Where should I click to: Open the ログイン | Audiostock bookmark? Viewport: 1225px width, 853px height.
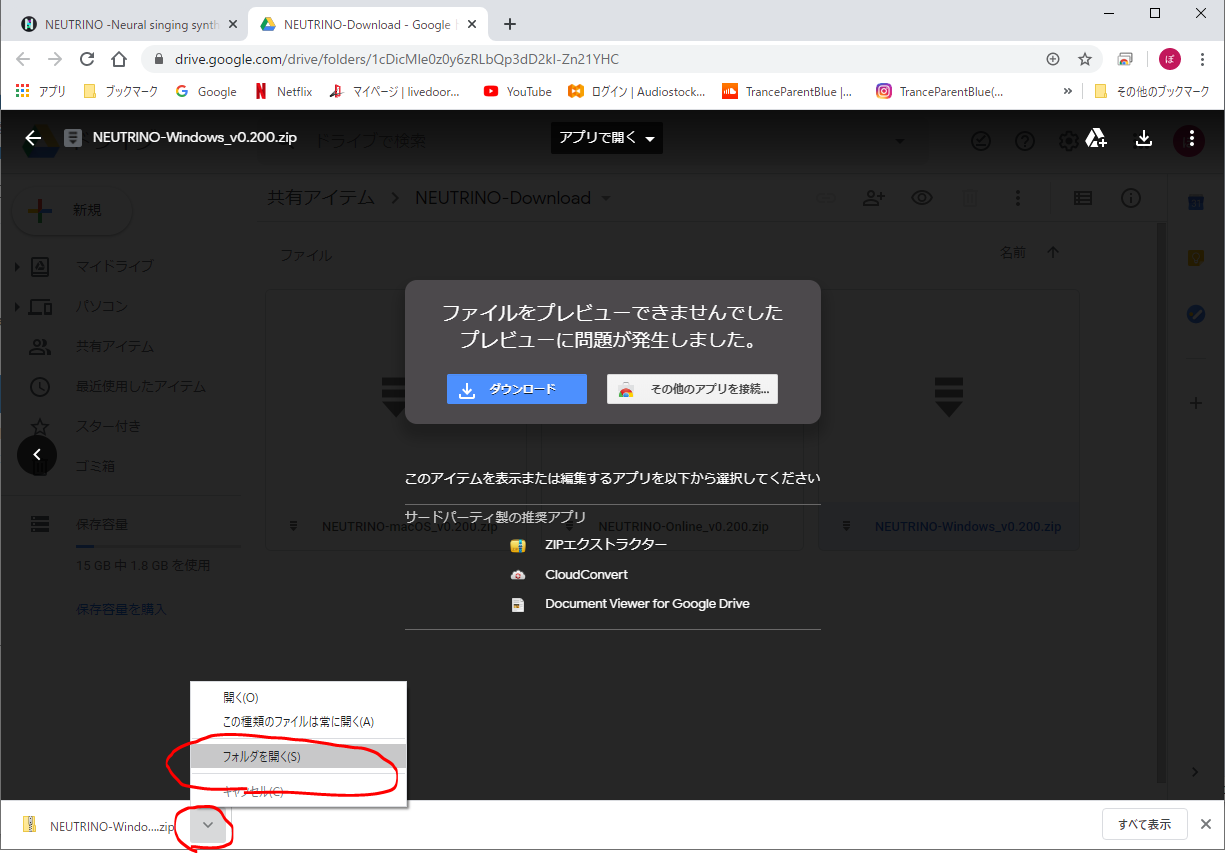tap(637, 91)
